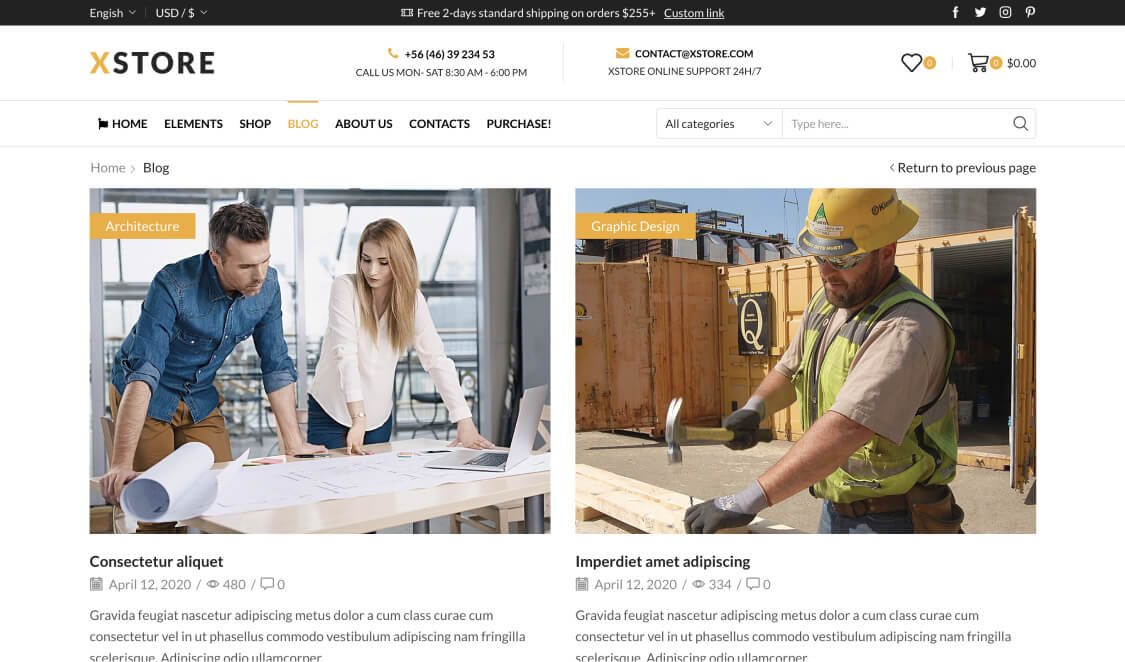
Task: Open the construction worker post thumbnail
Action: click(805, 380)
